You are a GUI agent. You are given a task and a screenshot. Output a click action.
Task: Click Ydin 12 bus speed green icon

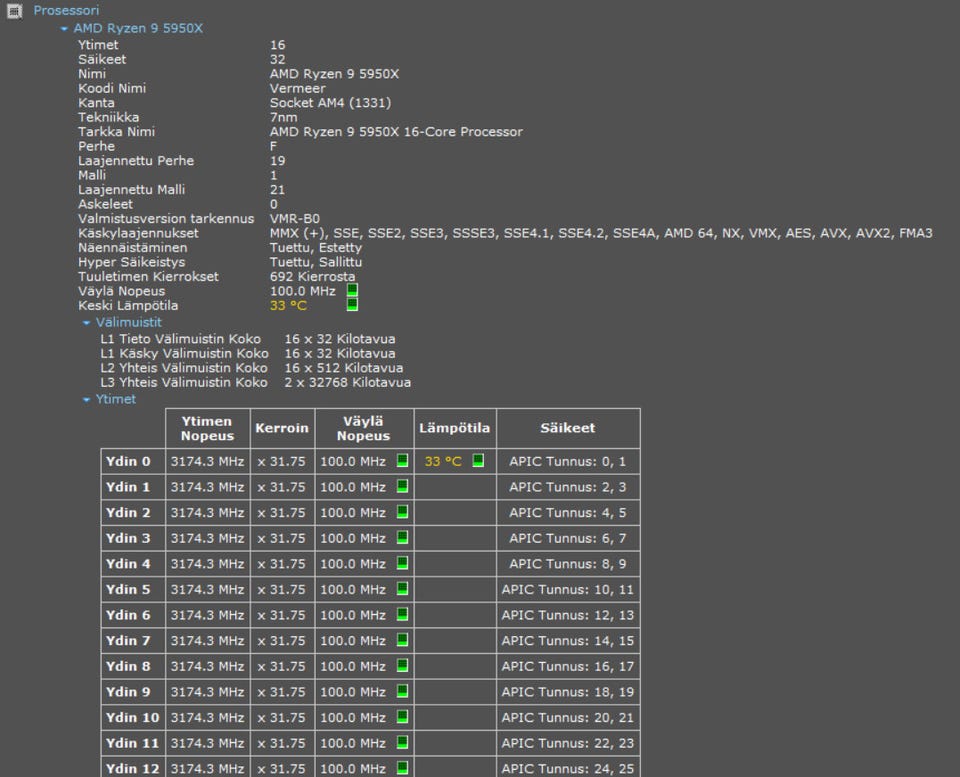tap(402, 768)
